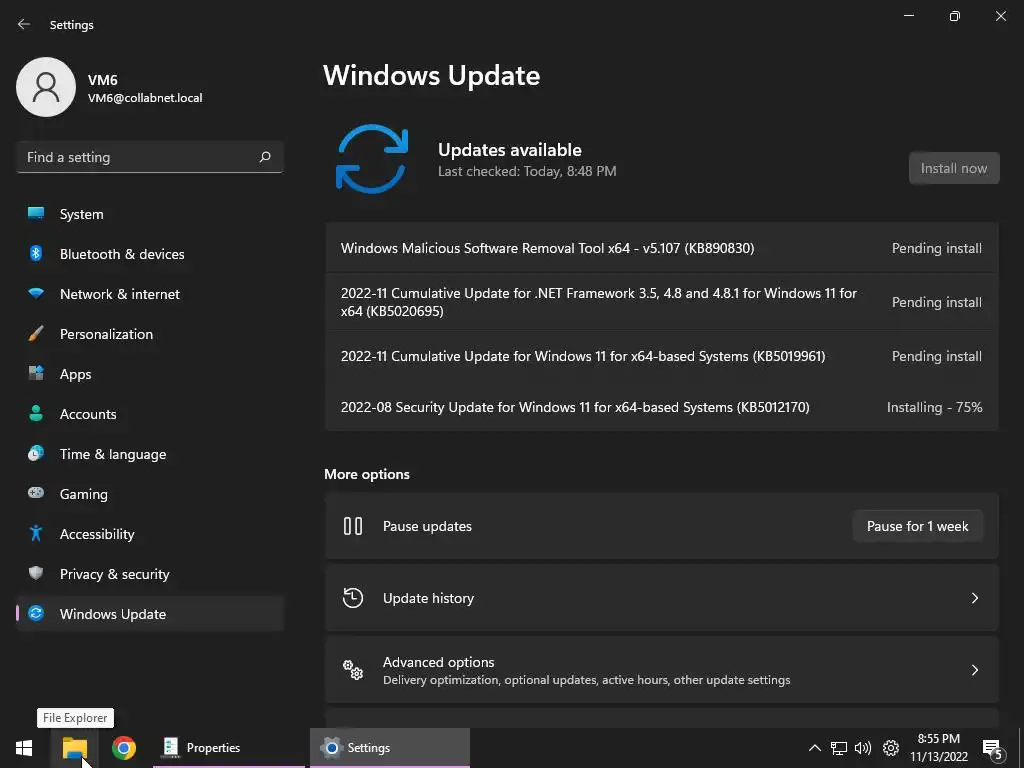This screenshot has width=1024, height=768.
Task: Click the Time & language globe clock icon
Action: (x=36, y=453)
